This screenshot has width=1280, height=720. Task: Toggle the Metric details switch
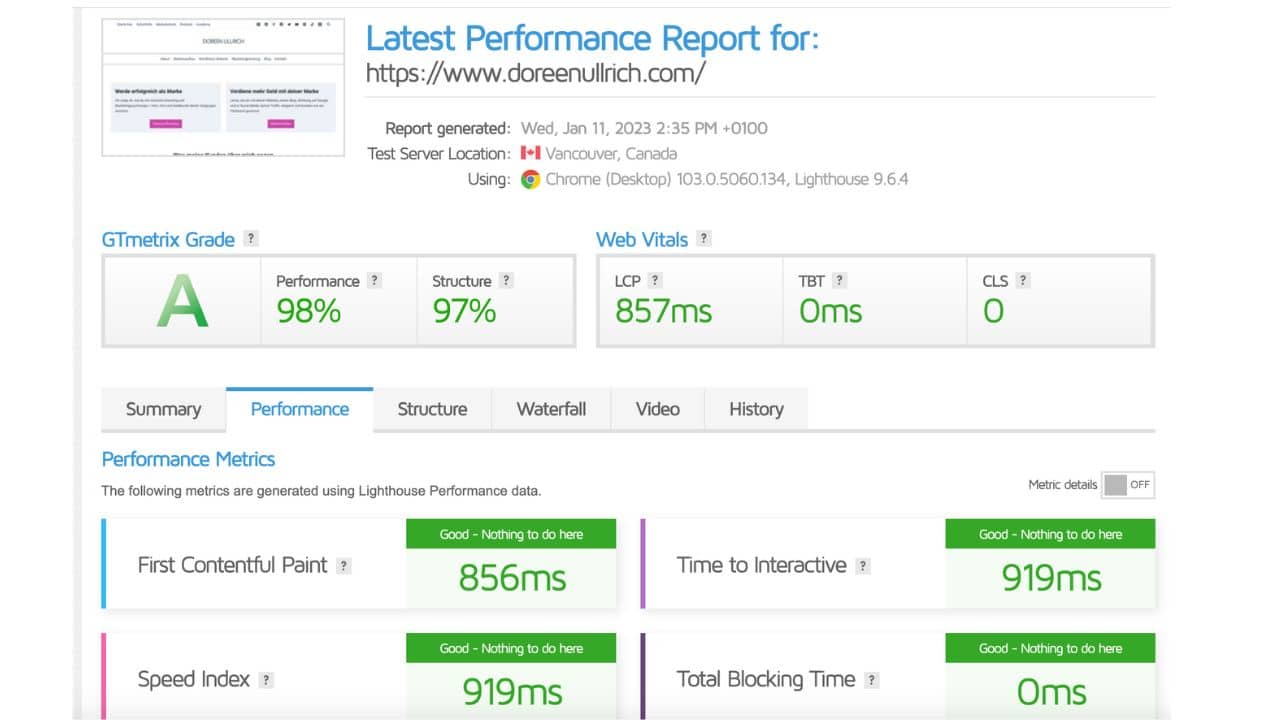[x=1128, y=485]
